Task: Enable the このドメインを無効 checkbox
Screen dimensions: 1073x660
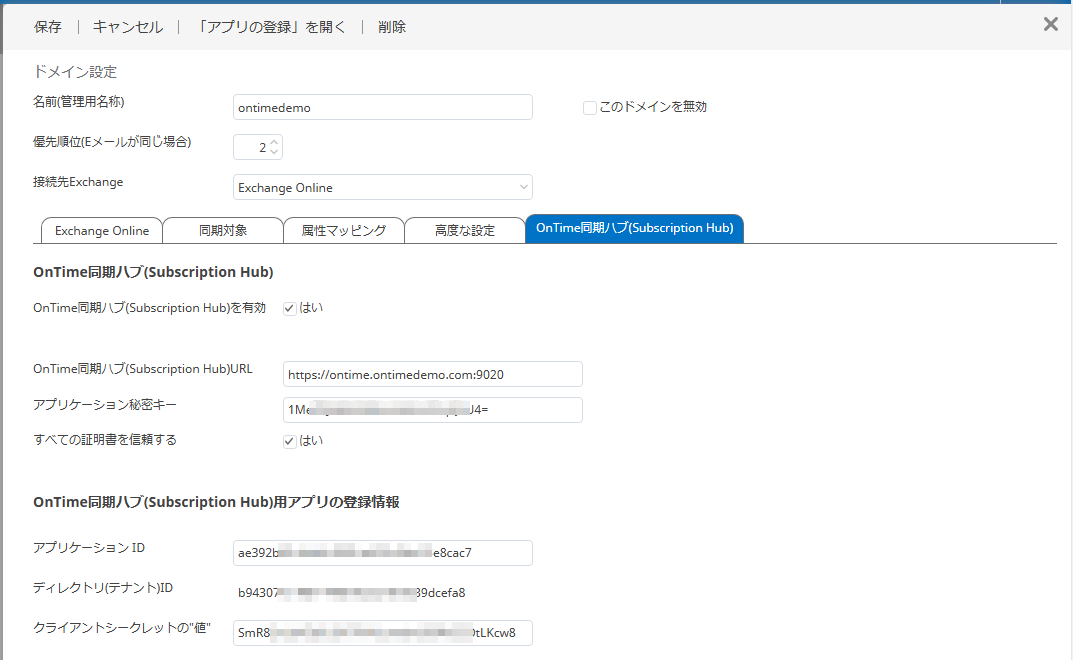Action: pos(590,108)
